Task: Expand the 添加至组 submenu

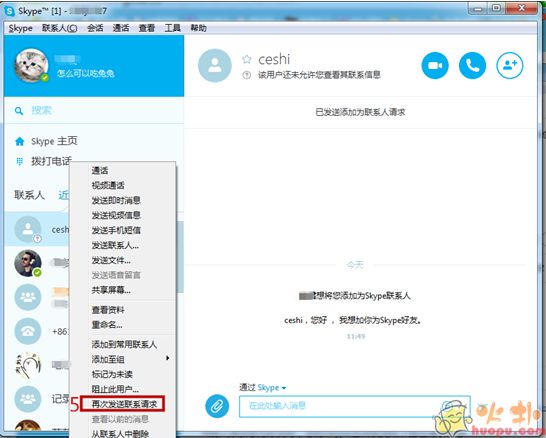Action: (123, 359)
